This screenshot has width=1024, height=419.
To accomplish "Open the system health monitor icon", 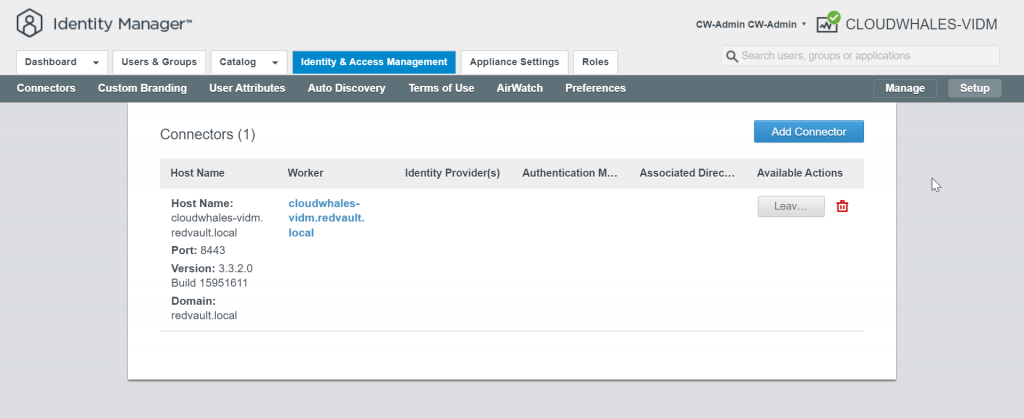I will pyautogui.click(x=827, y=23).
